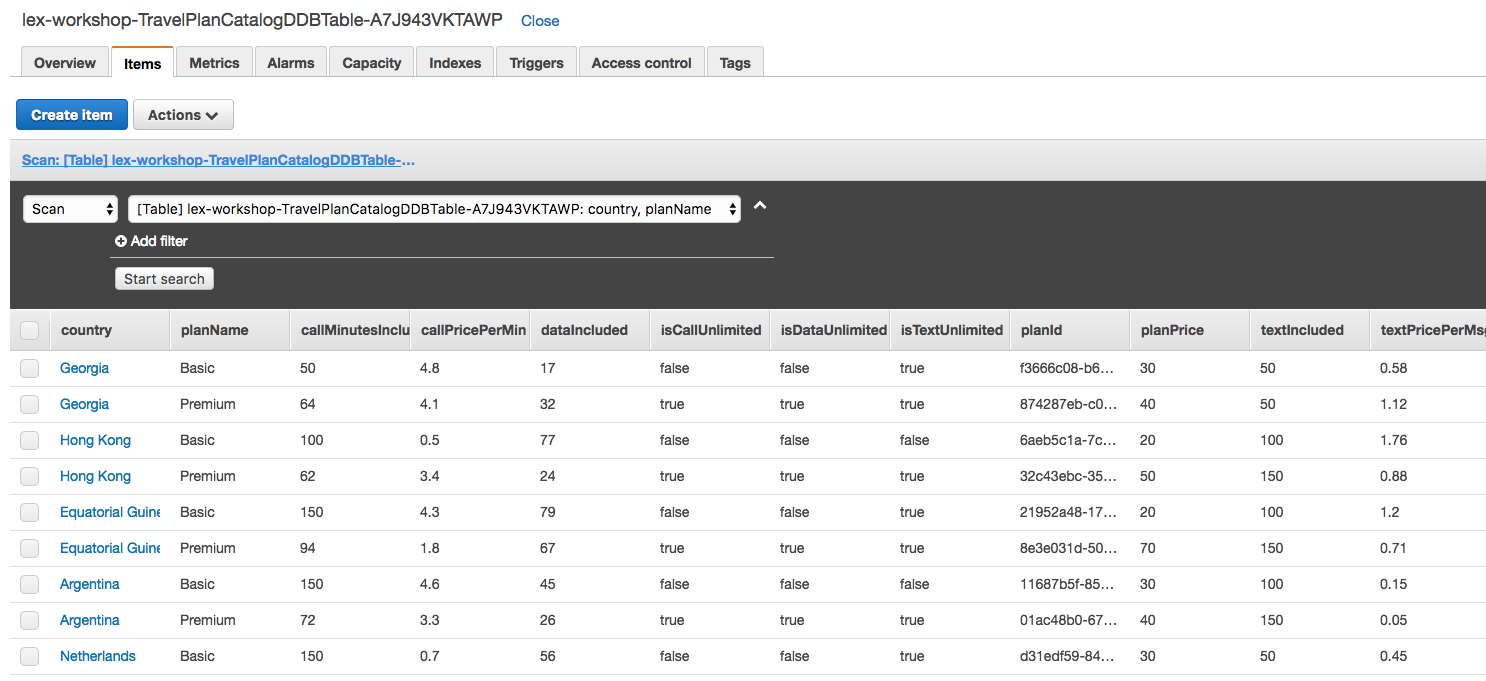Open the Metrics tab
Image resolution: width=1486 pixels, height=681 pixels.
(x=214, y=62)
